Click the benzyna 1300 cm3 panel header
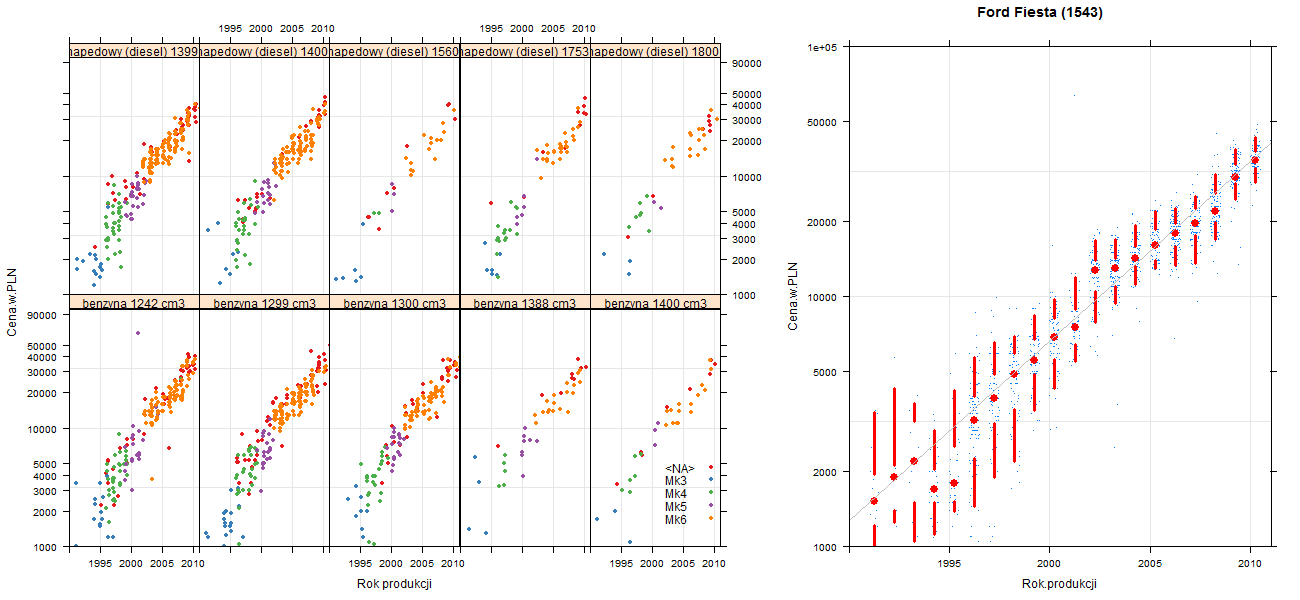The image size is (1300, 600). 394,303
